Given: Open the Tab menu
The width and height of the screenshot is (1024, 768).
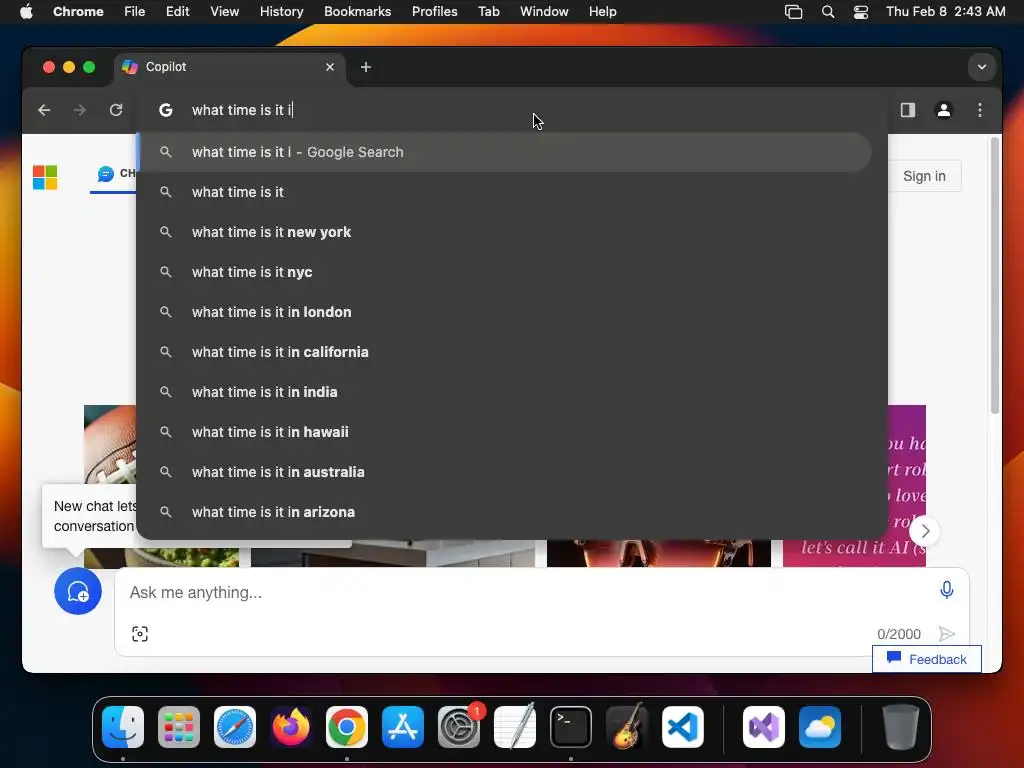Looking at the screenshot, I should pyautogui.click(x=488, y=12).
